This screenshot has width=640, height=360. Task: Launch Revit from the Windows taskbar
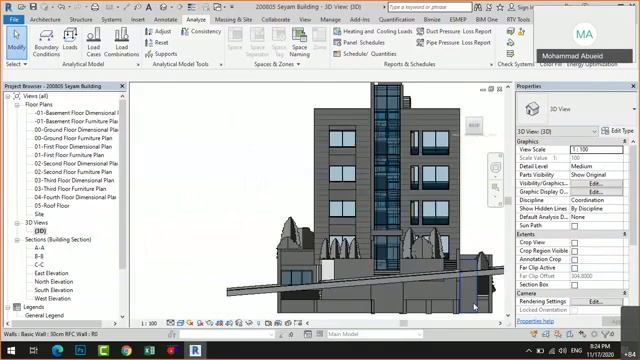(x=195, y=350)
